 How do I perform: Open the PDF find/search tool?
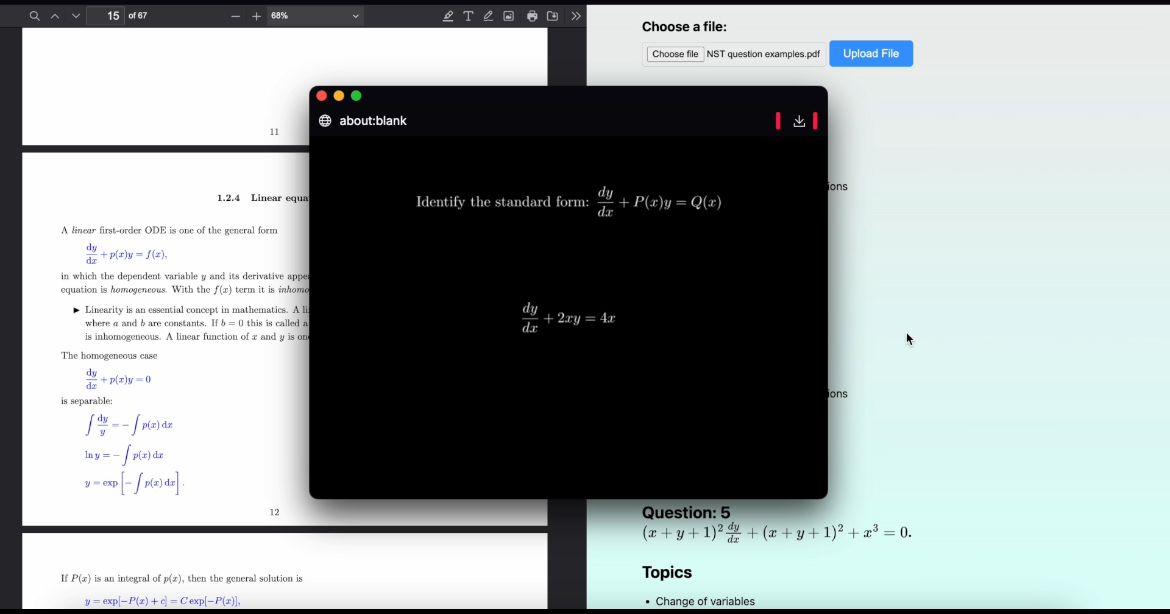point(35,16)
